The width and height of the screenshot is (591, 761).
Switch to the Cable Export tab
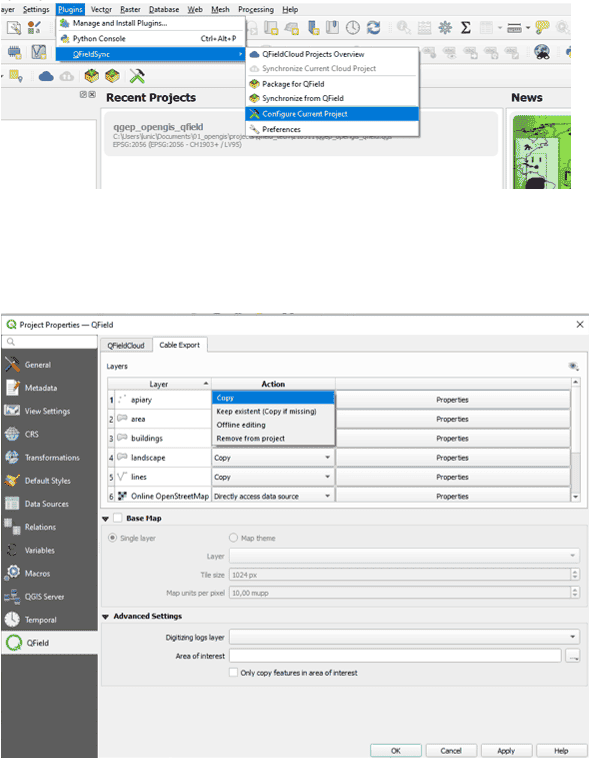tap(180, 345)
